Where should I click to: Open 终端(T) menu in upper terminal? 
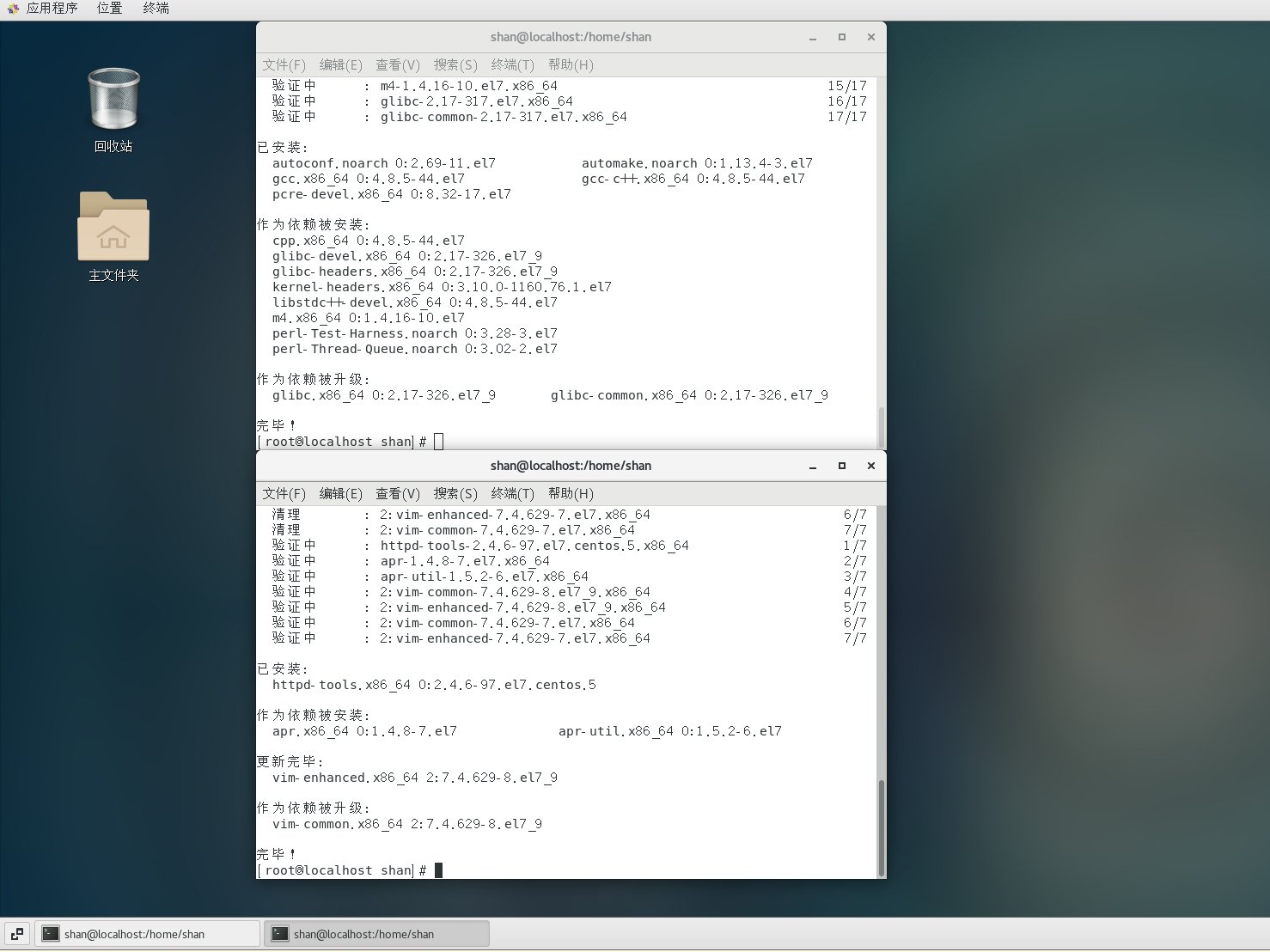[x=512, y=65]
